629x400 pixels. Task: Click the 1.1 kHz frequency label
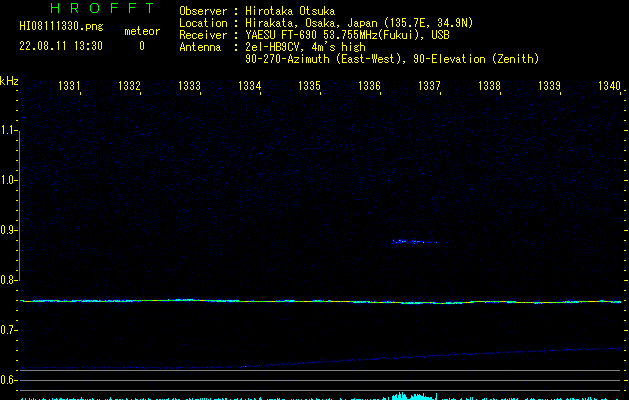[8, 130]
